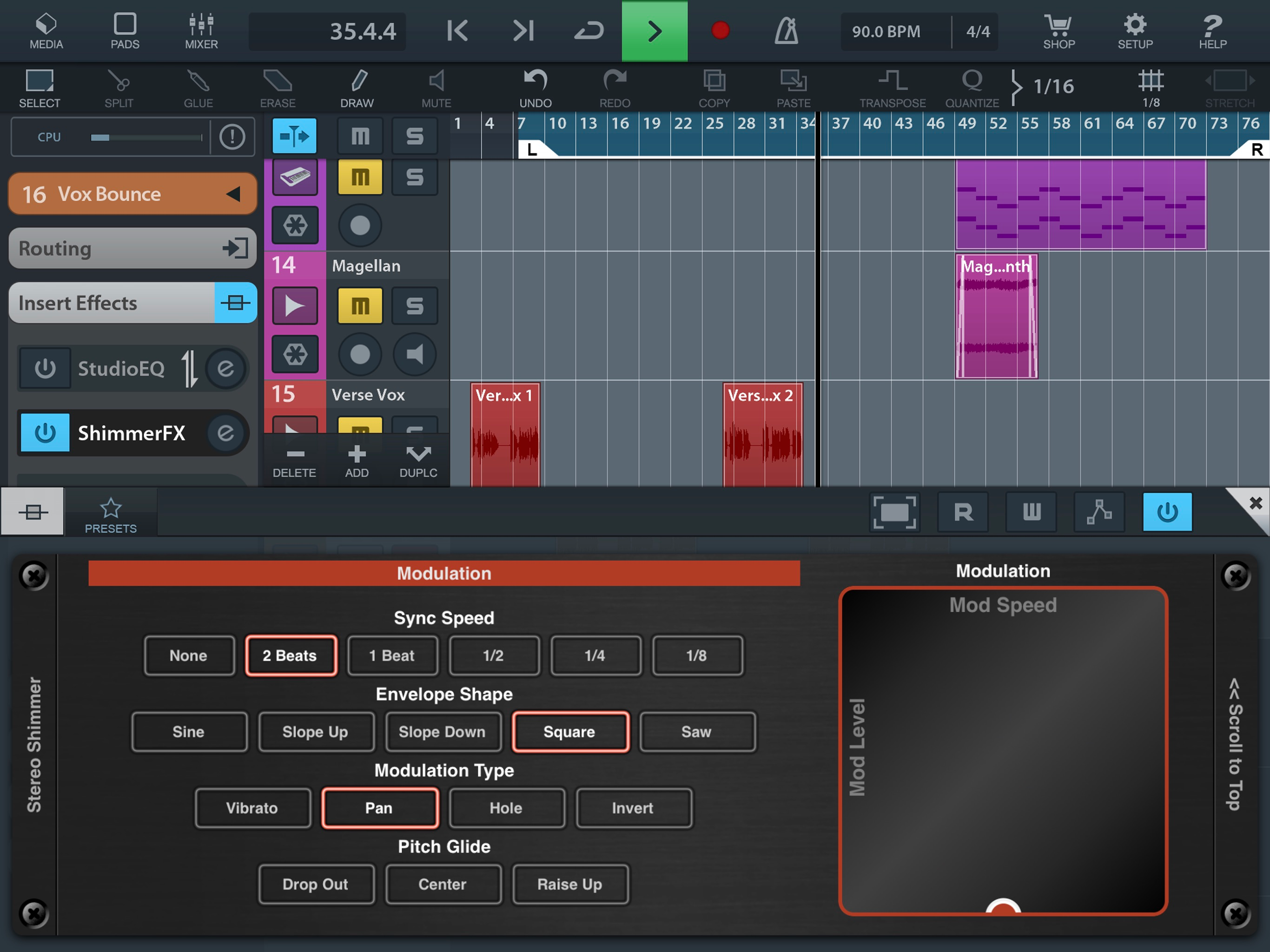The width and height of the screenshot is (1270, 952).
Task: Toggle the metronome click
Action: click(786, 31)
